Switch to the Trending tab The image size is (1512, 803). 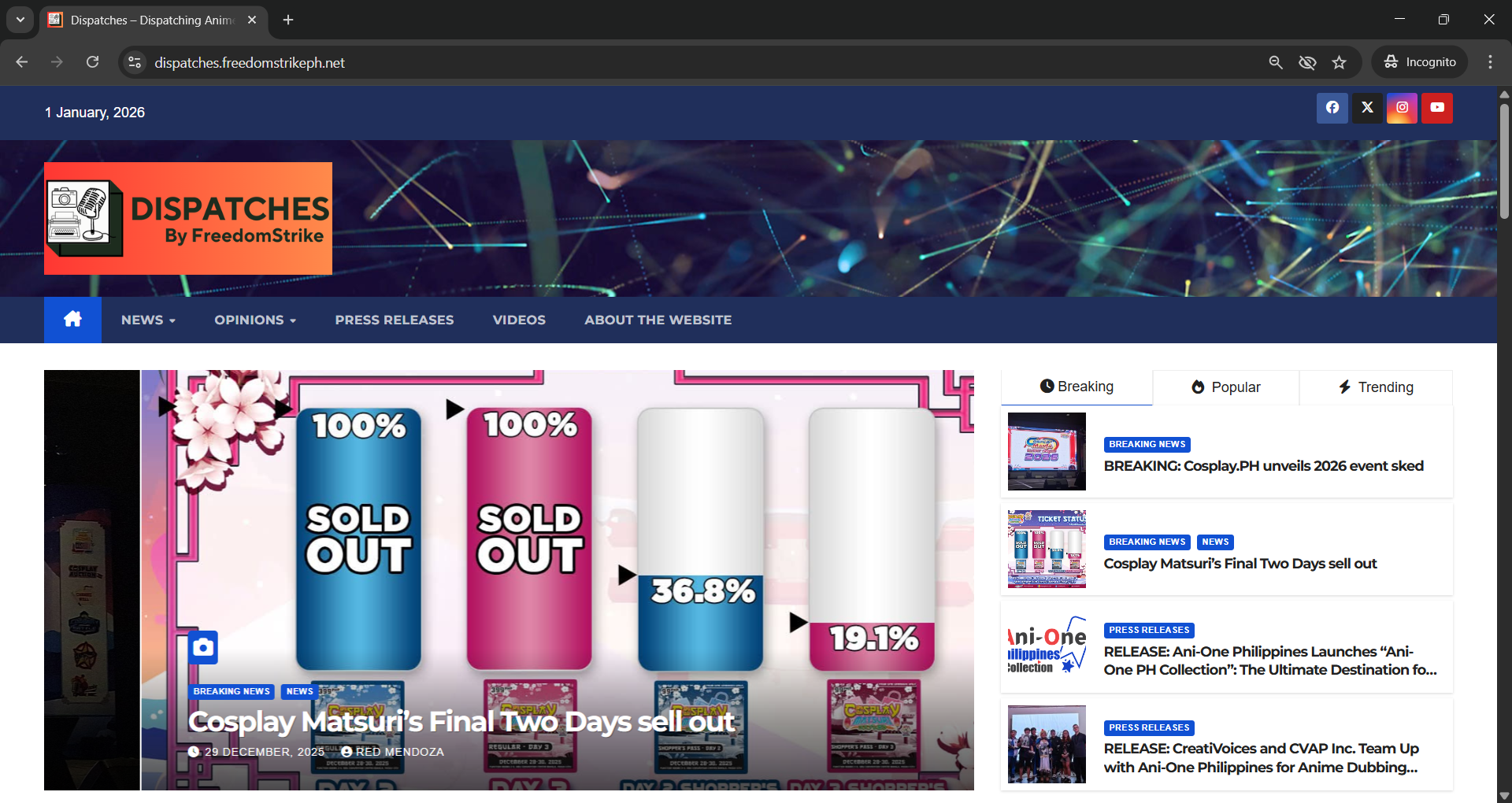pyautogui.click(x=1376, y=387)
